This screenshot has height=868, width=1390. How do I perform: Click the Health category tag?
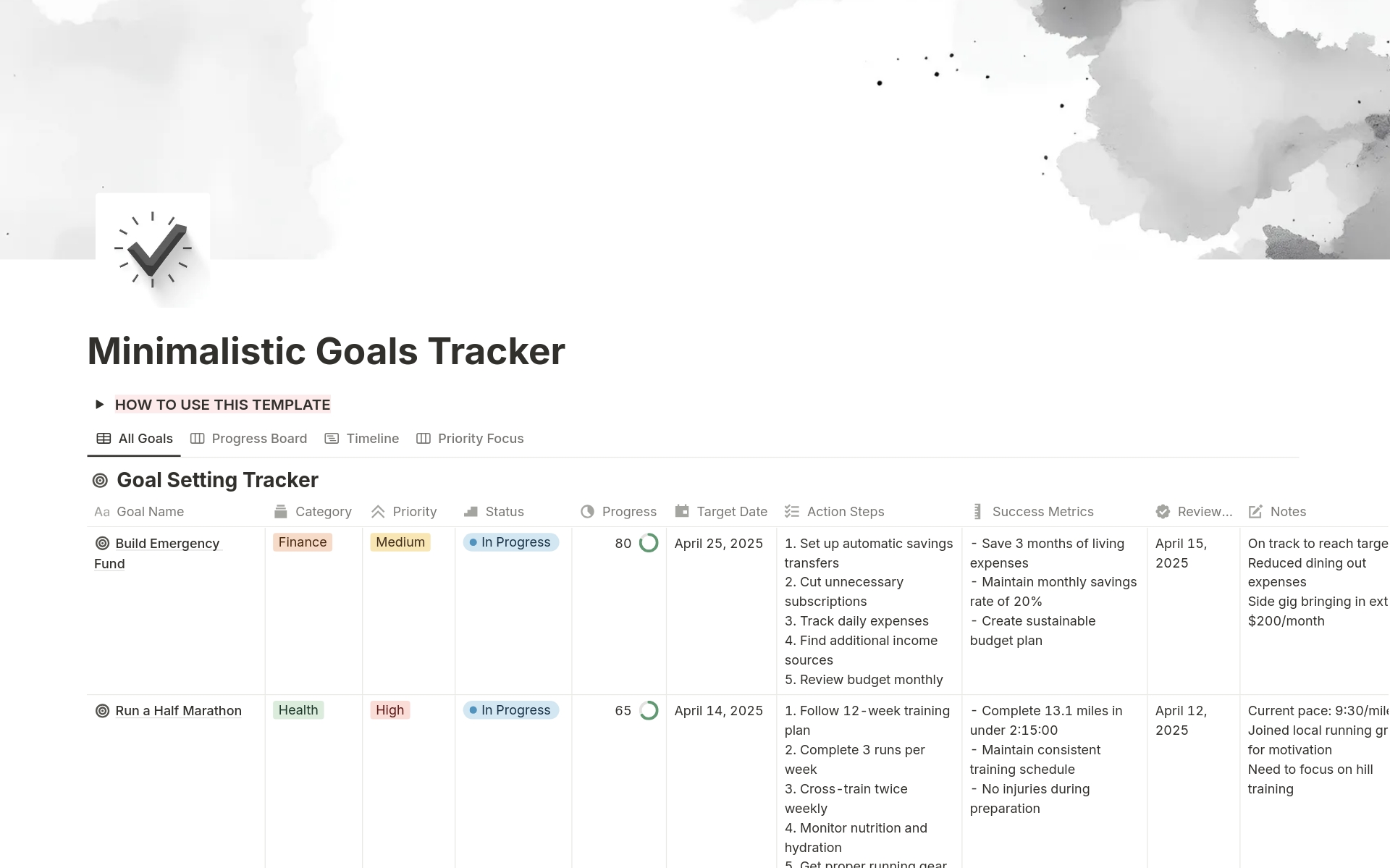point(298,710)
